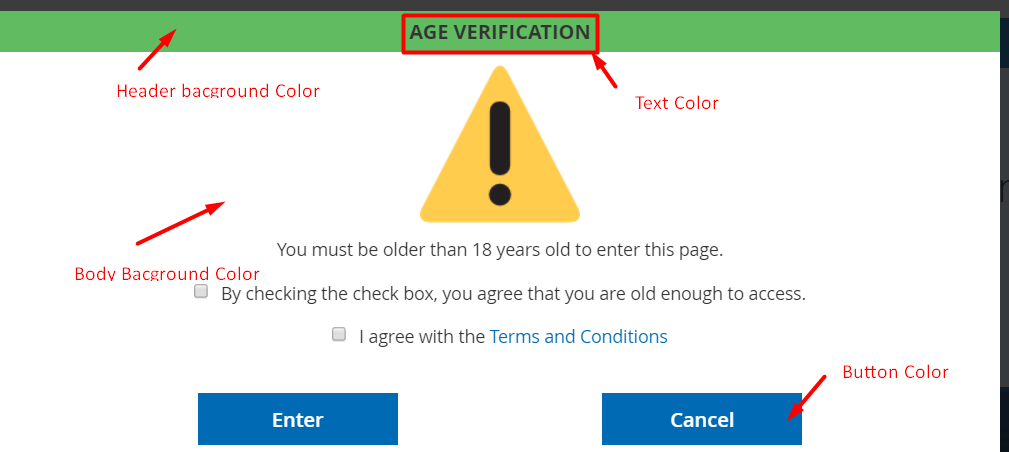The height and width of the screenshot is (452, 1009).
Task: Click the By checking the check box text
Action: click(513, 294)
